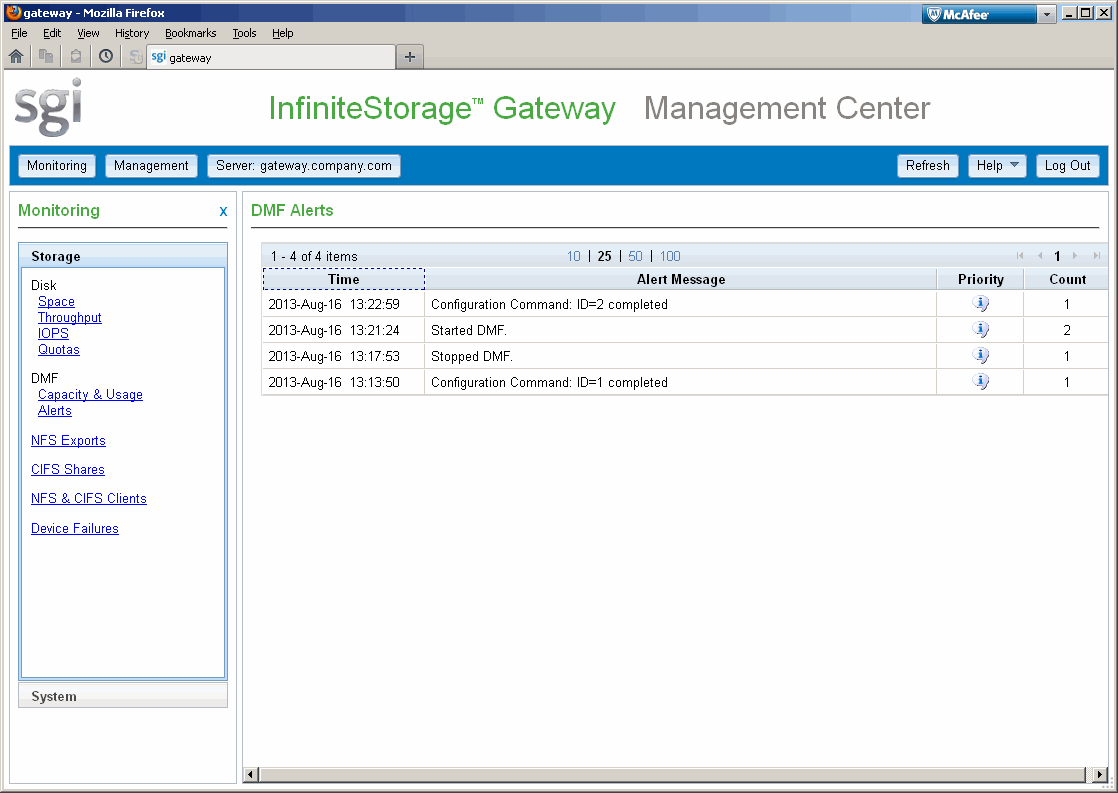
Task: Open the Tools menu
Action: pyautogui.click(x=244, y=33)
